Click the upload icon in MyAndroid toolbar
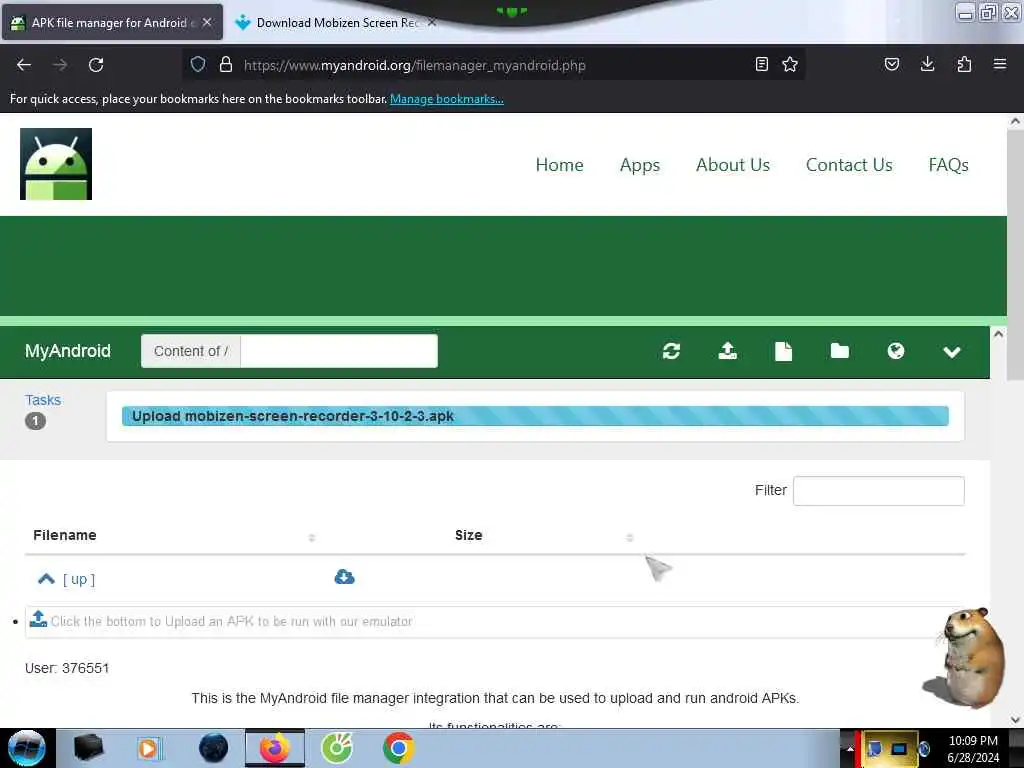 coord(728,351)
